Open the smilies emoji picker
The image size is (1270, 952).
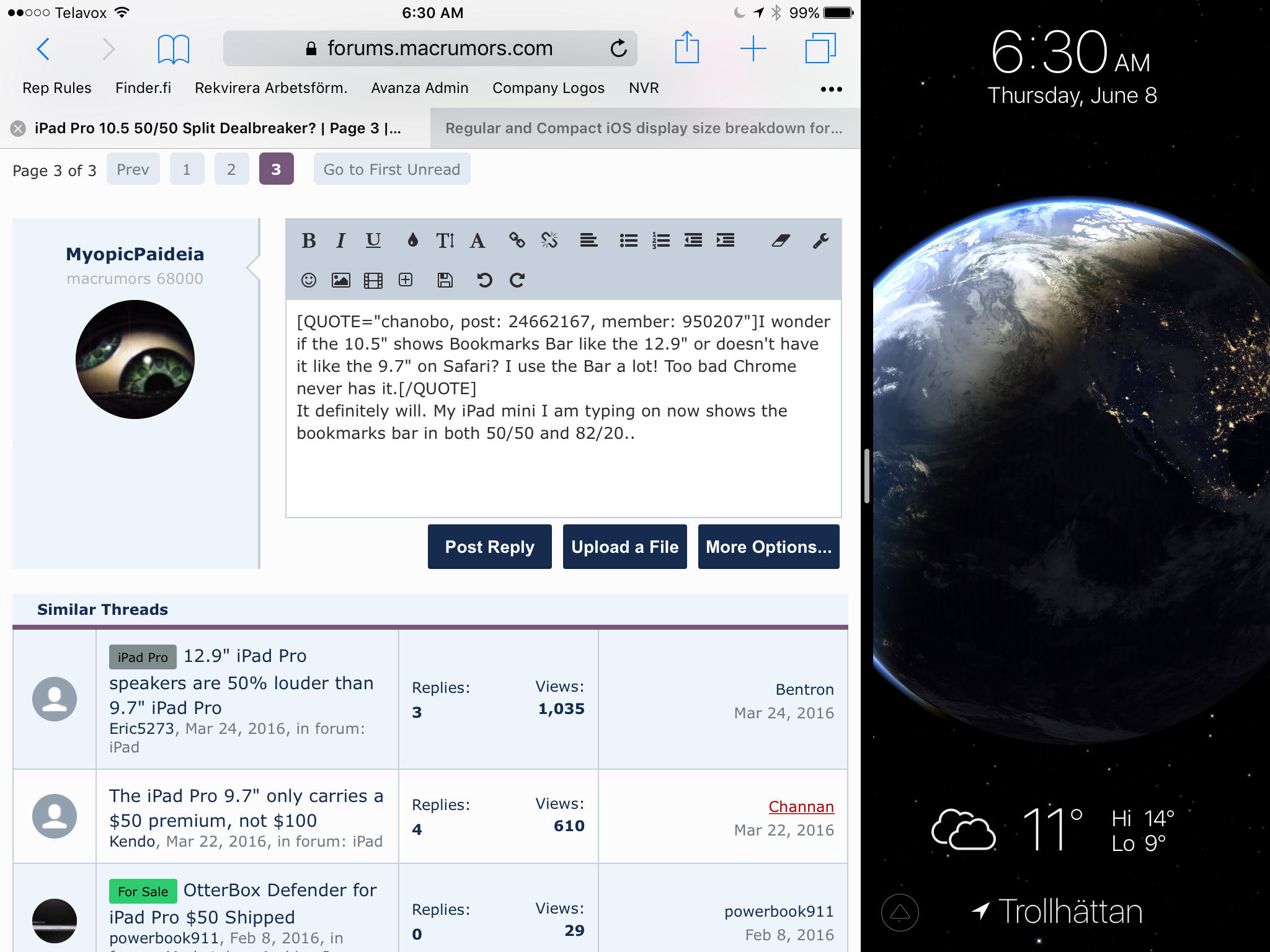[309, 280]
